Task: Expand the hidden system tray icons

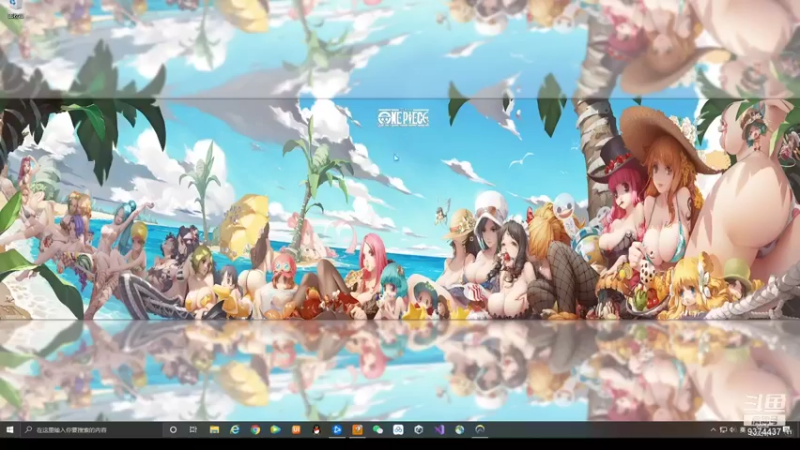Action: click(x=713, y=430)
